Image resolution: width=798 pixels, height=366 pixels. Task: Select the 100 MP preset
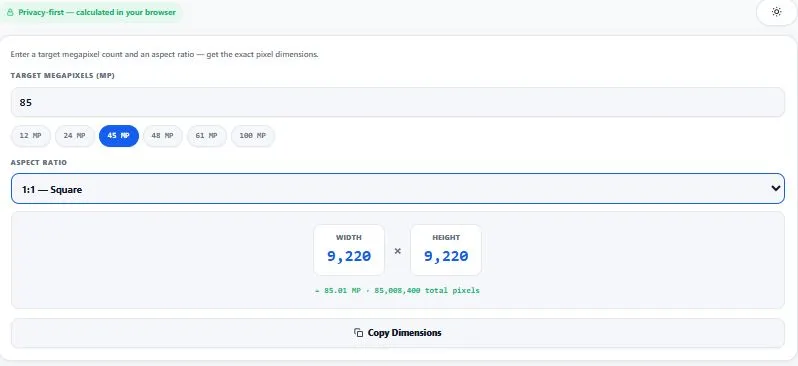(x=253, y=136)
